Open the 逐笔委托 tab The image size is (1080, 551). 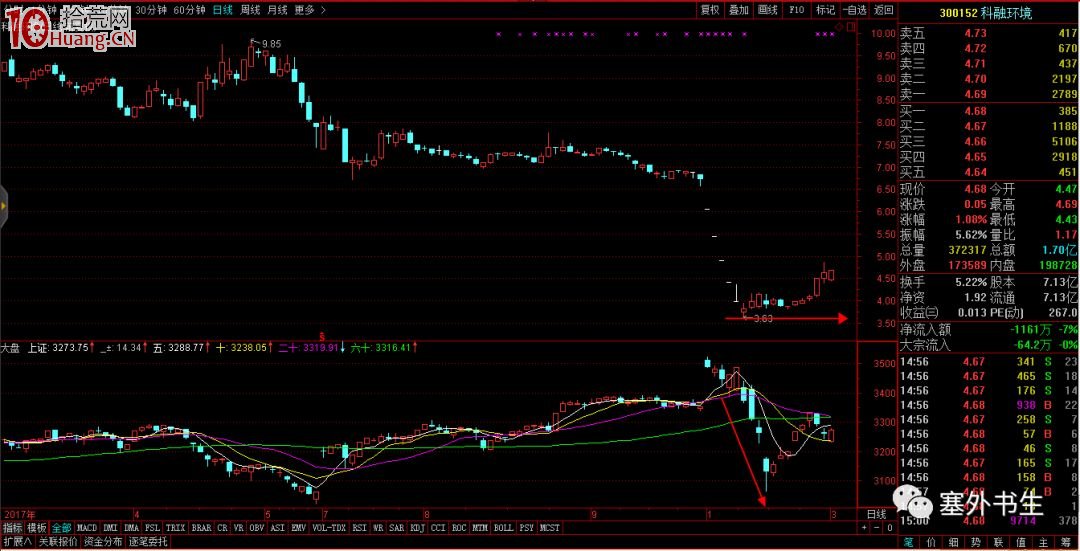[147, 541]
